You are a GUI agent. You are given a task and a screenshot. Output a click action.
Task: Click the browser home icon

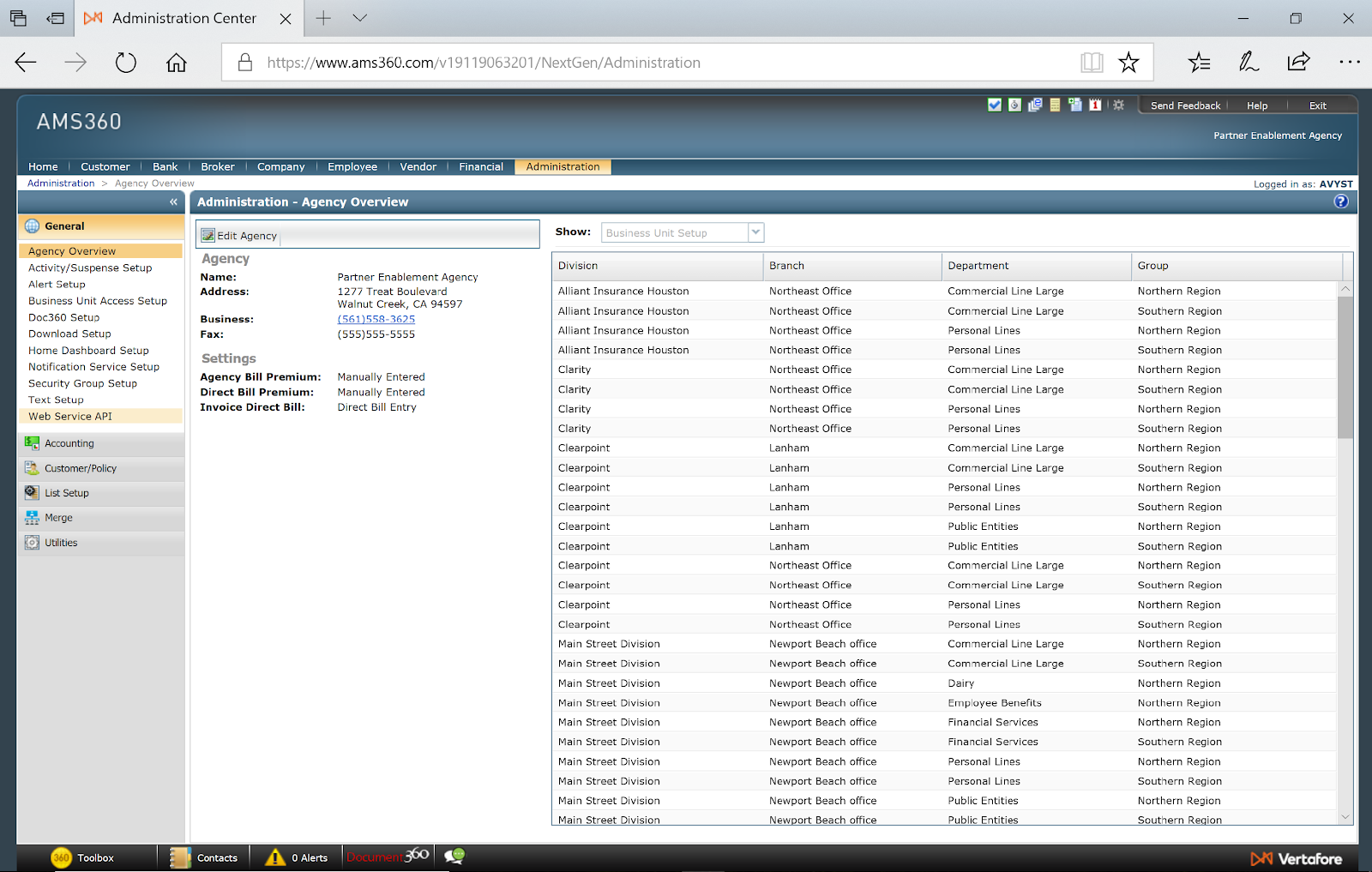pos(177,63)
